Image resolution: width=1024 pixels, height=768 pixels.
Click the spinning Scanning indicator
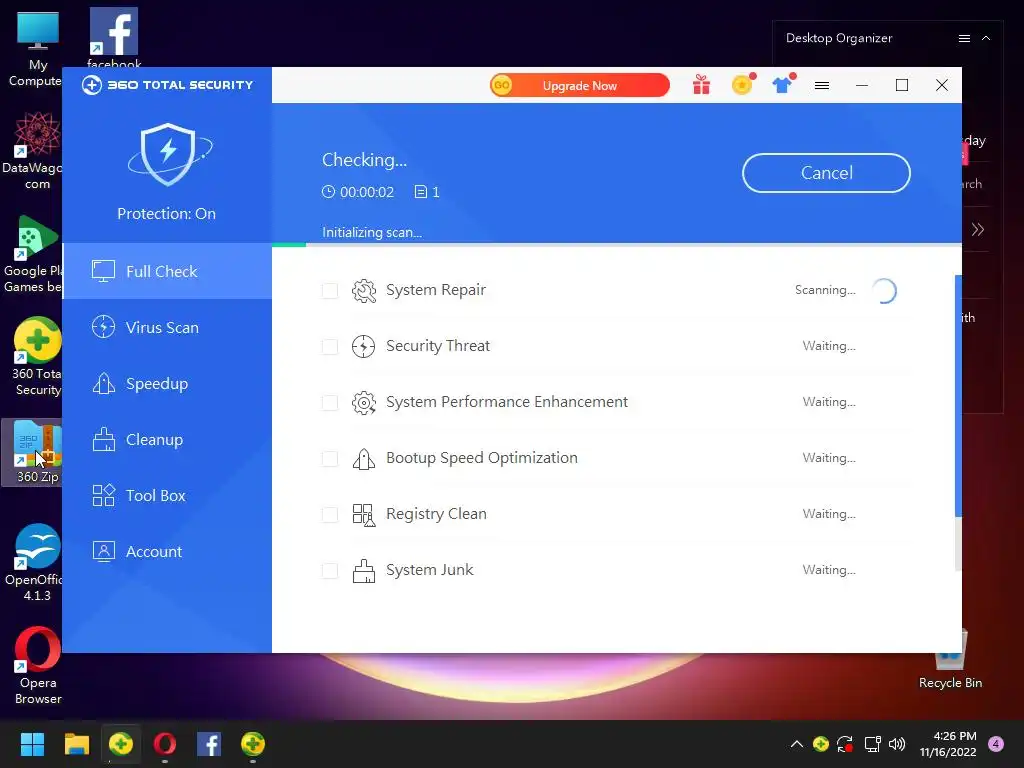point(884,291)
